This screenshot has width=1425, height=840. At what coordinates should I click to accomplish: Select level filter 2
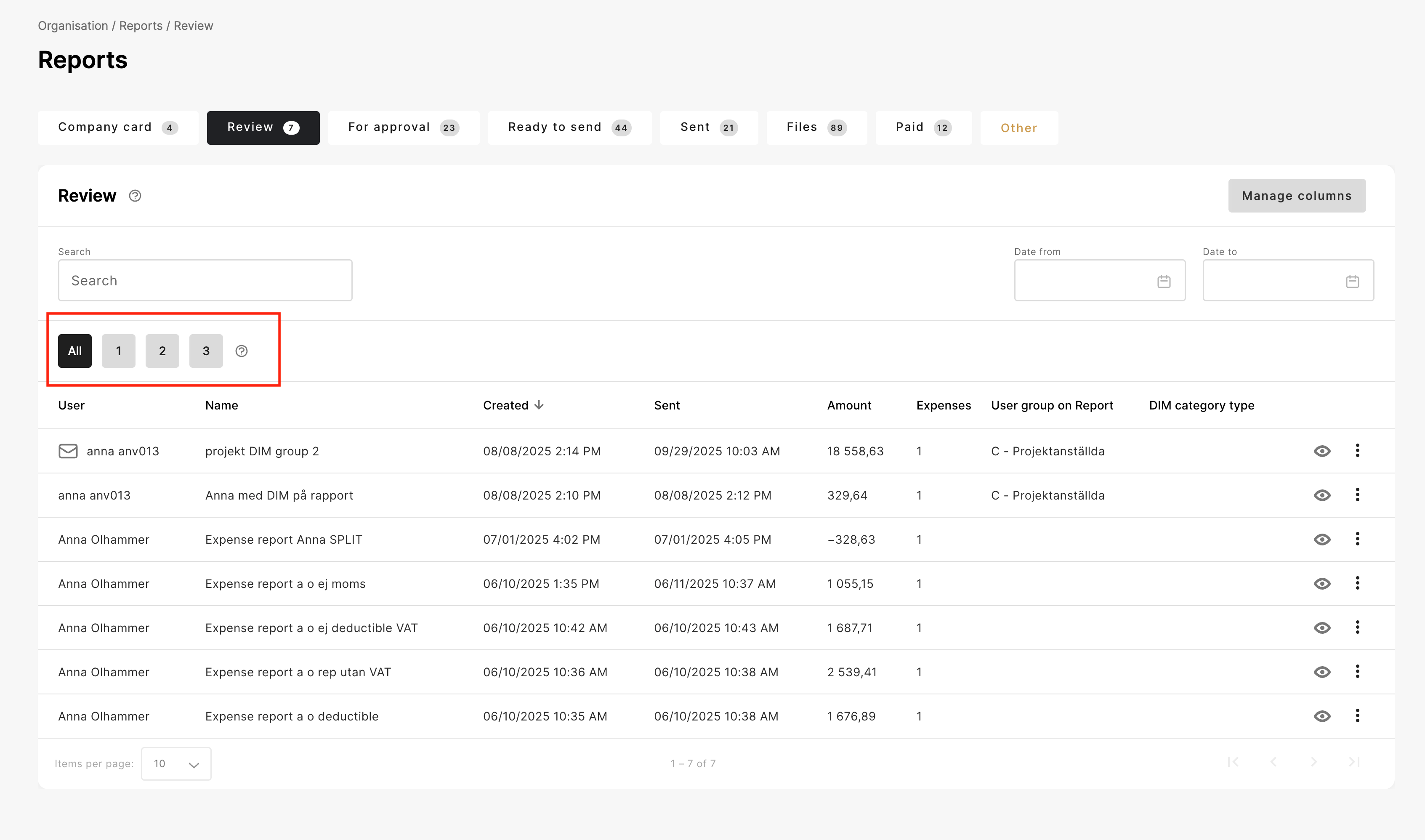pyautogui.click(x=162, y=351)
